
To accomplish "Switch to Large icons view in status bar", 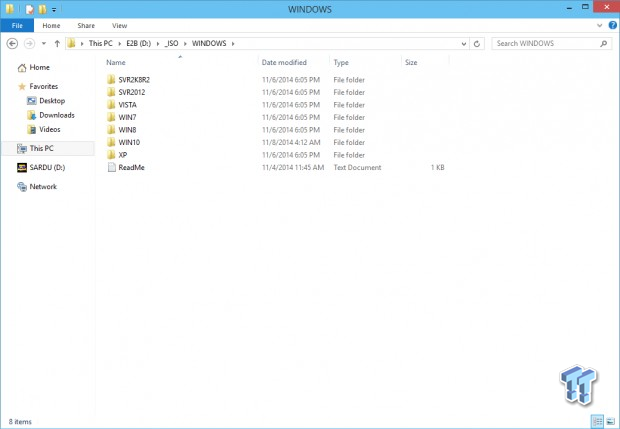I will tap(610, 421).
